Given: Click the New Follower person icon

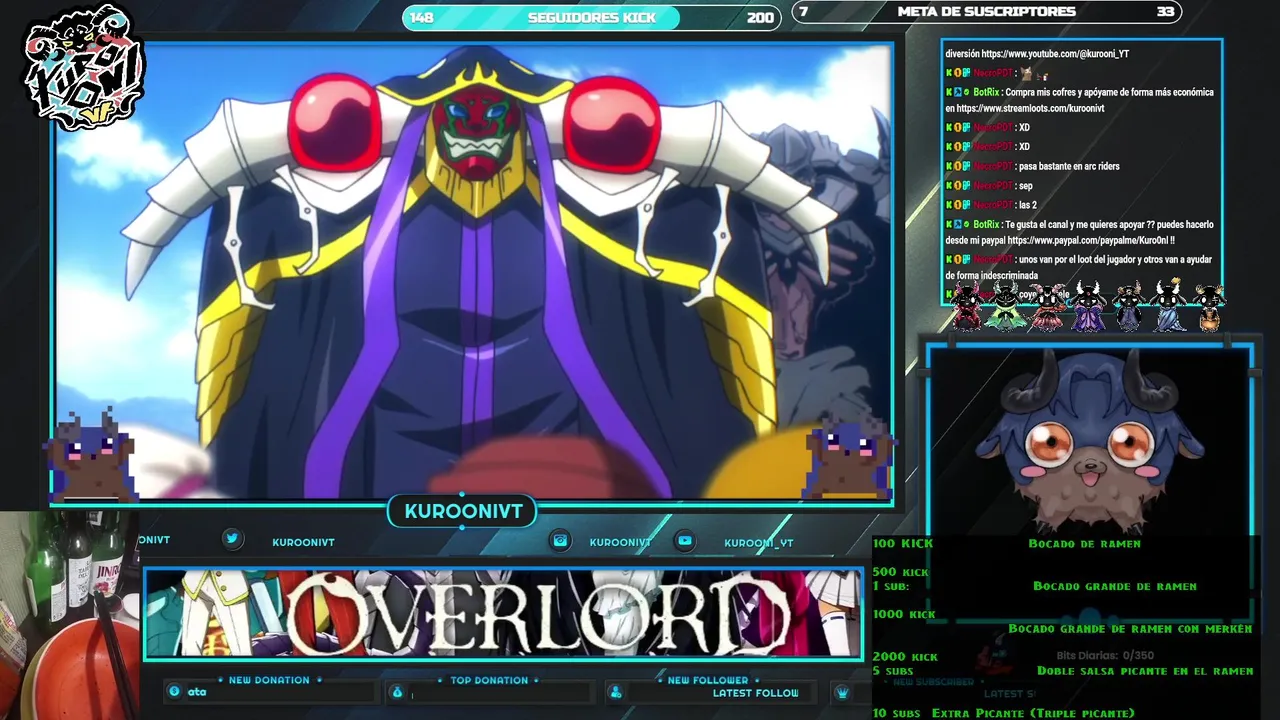Looking at the screenshot, I should point(615,693).
